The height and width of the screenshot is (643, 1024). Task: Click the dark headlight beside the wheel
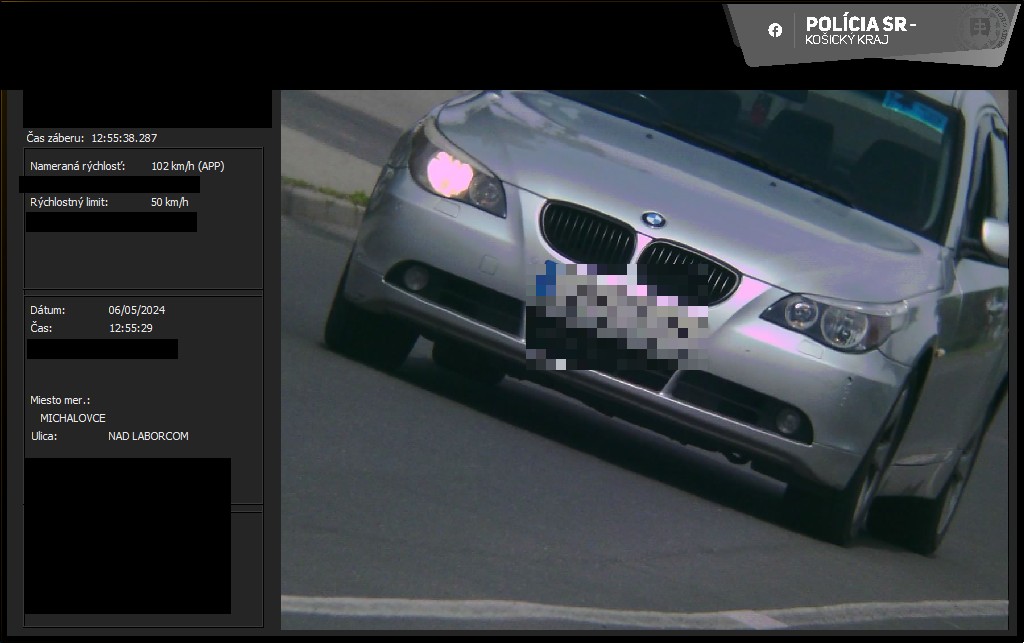(x=835, y=320)
